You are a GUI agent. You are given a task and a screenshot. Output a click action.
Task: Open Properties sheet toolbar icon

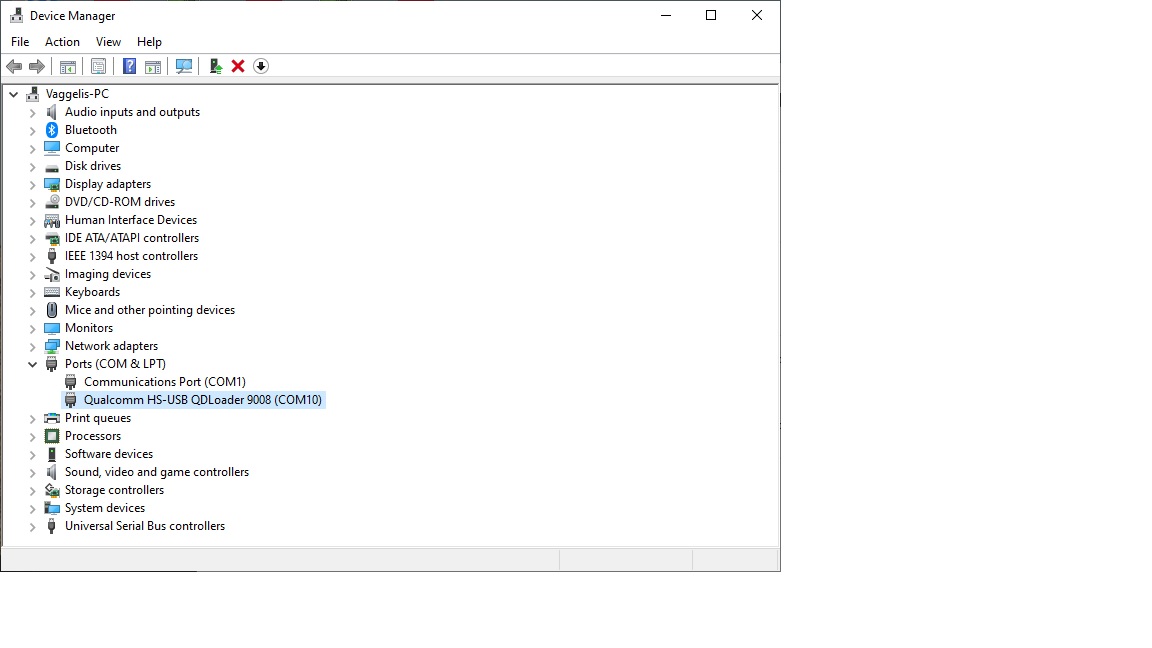point(98,66)
